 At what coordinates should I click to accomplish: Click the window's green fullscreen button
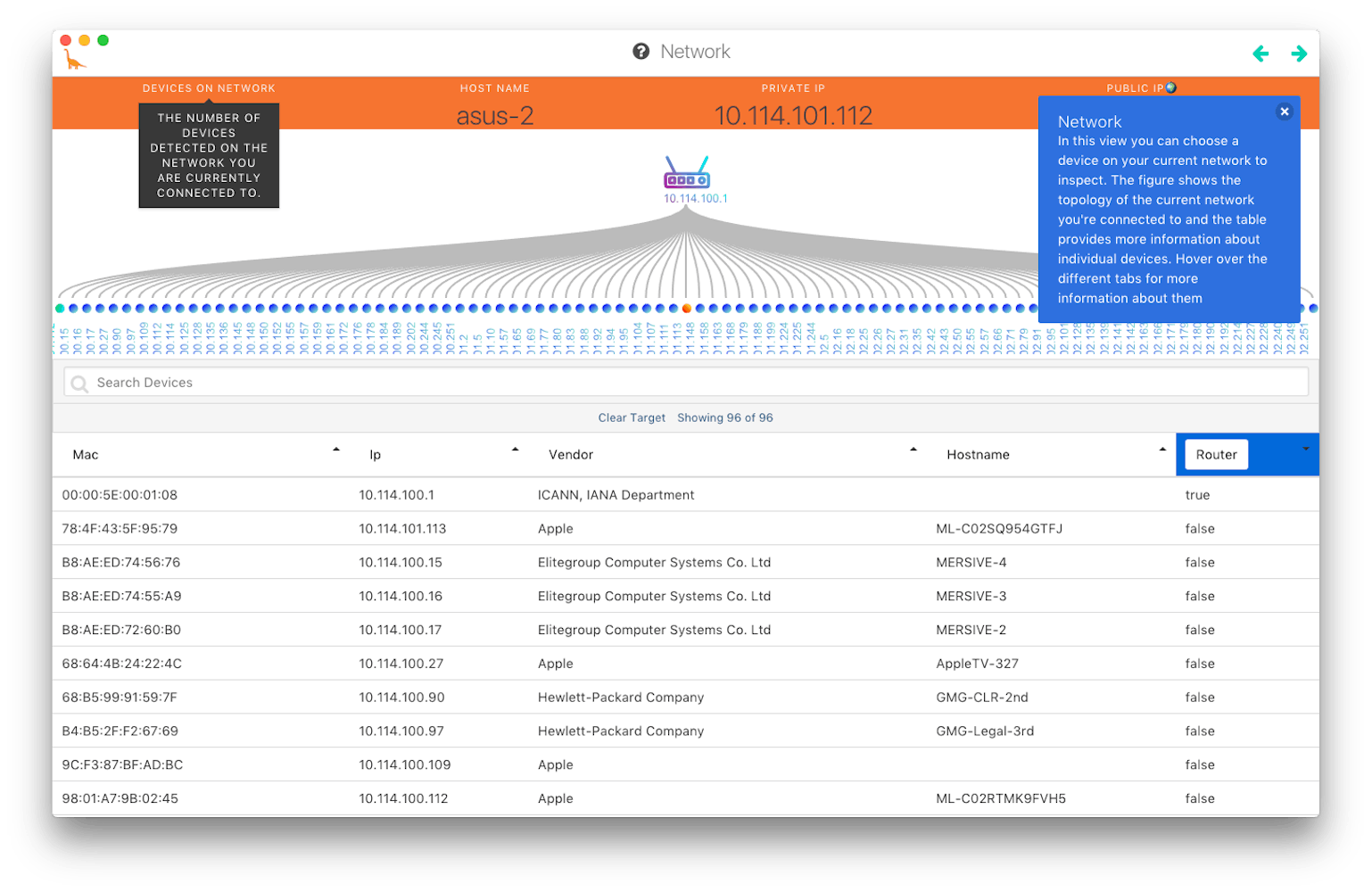point(103,40)
